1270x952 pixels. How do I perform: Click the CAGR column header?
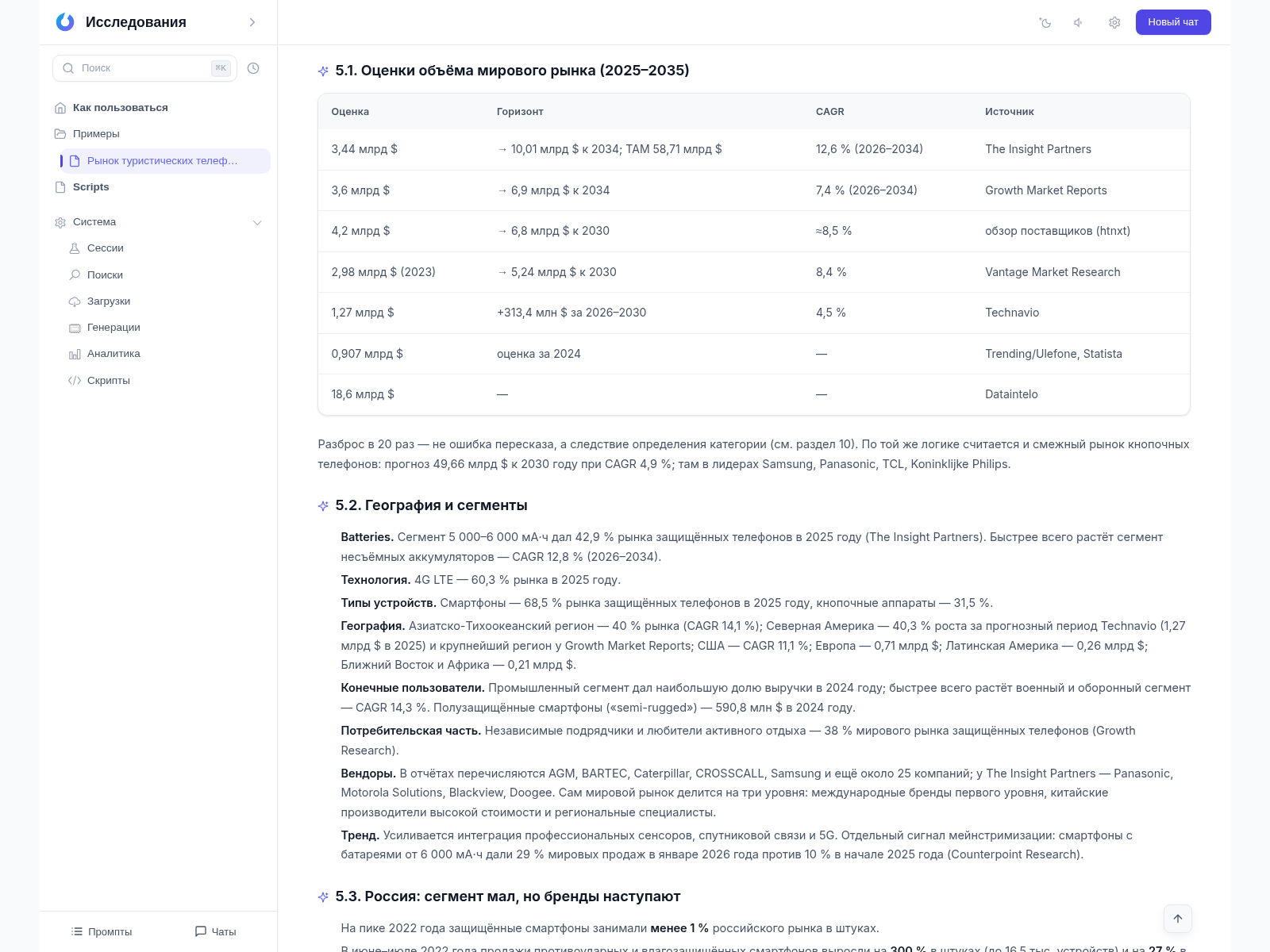pyautogui.click(x=829, y=112)
